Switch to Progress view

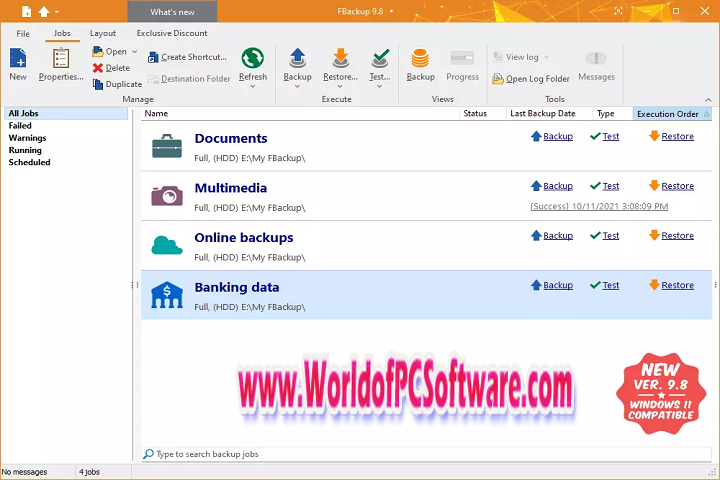[x=462, y=64]
